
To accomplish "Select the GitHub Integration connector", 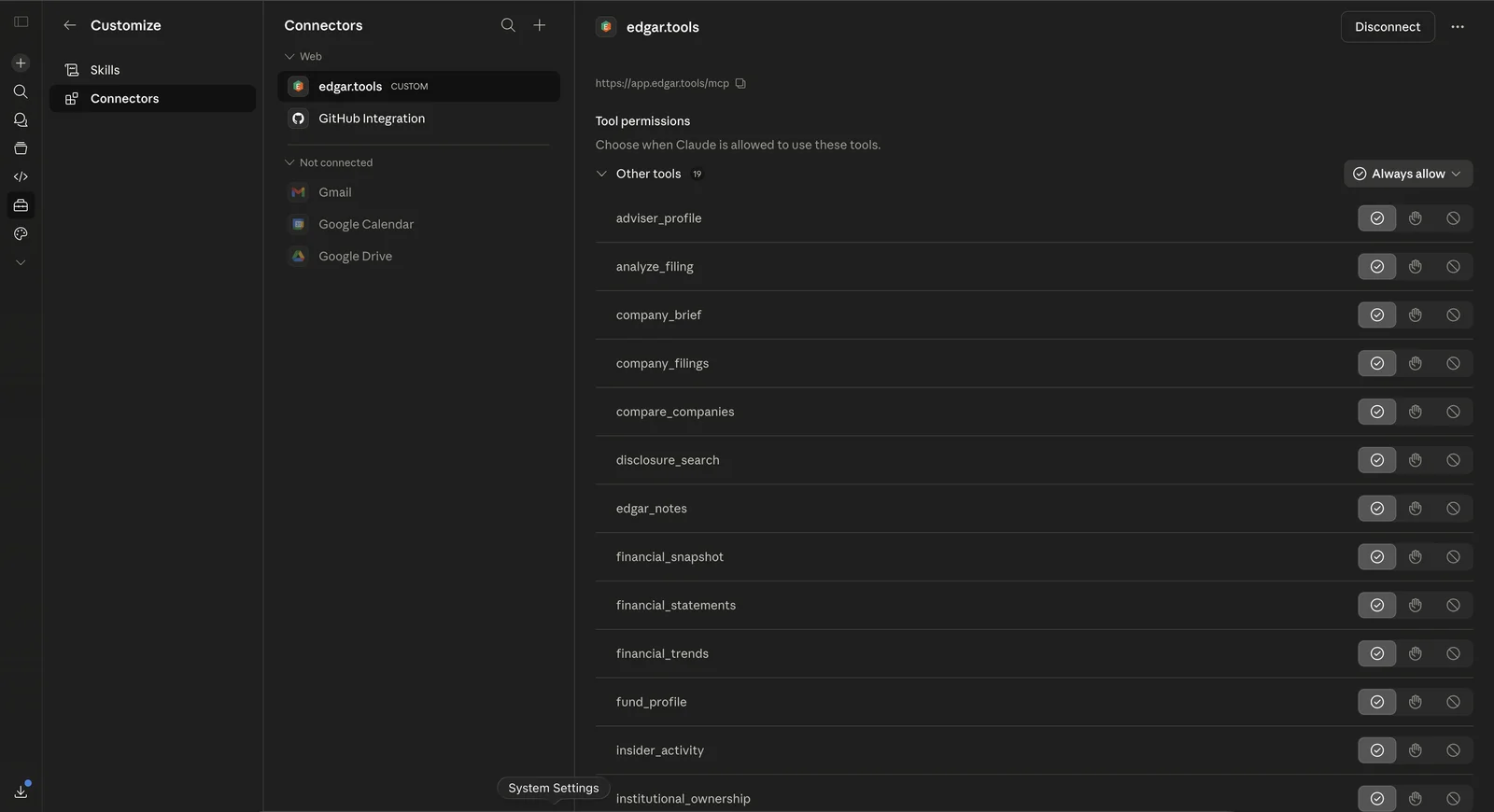I will (418, 119).
